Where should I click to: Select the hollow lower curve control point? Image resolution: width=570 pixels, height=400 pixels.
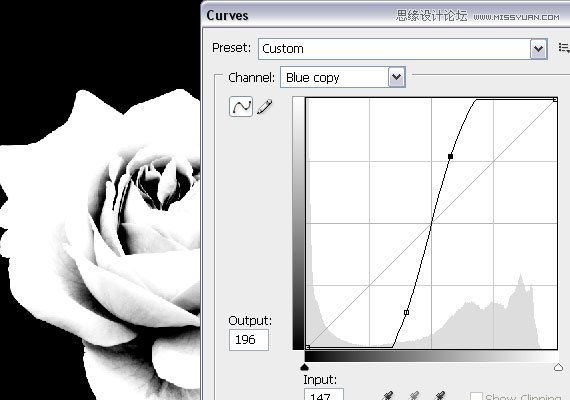click(406, 312)
